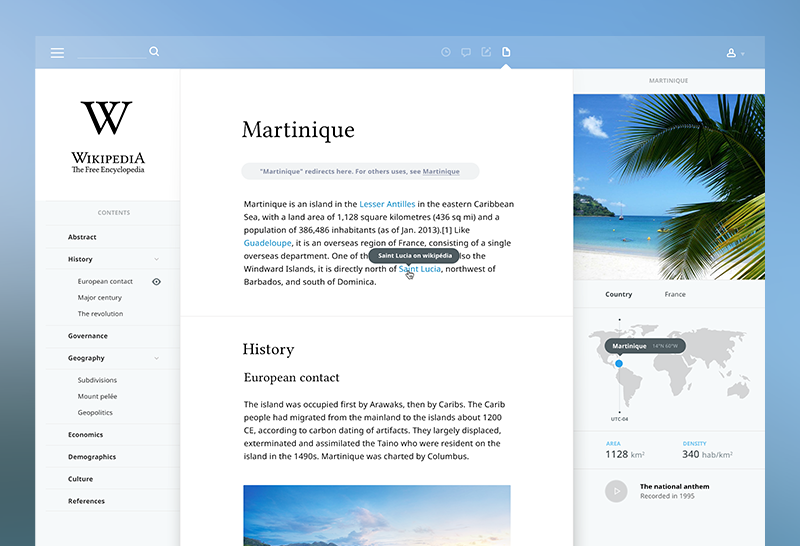Open the beach palm photo
800x546 pixels.
coord(669,187)
